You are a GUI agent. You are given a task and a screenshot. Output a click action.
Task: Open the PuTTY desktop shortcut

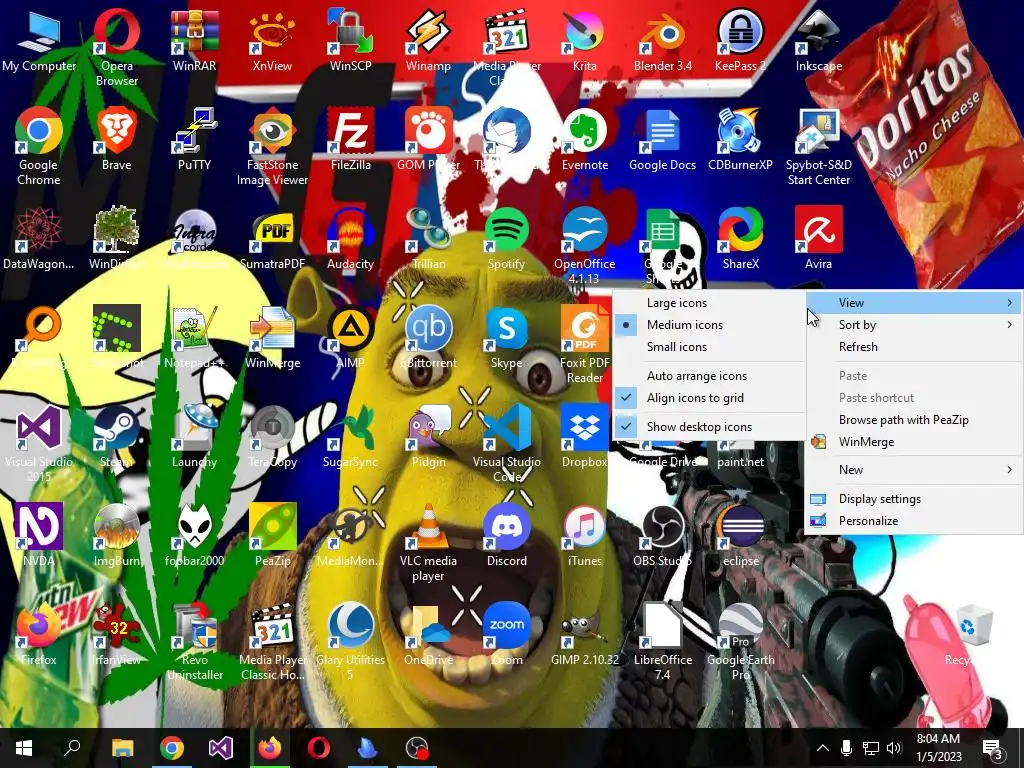194,140
